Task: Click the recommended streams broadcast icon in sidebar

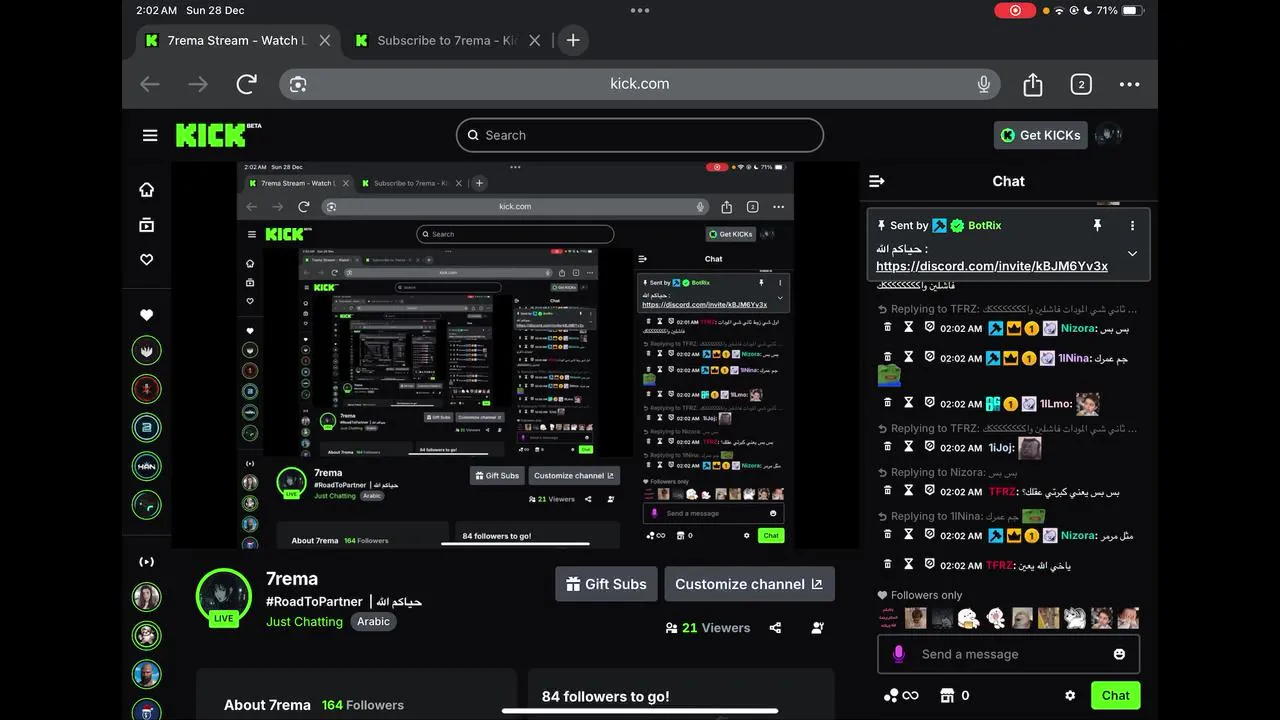Action: point(147,562)
